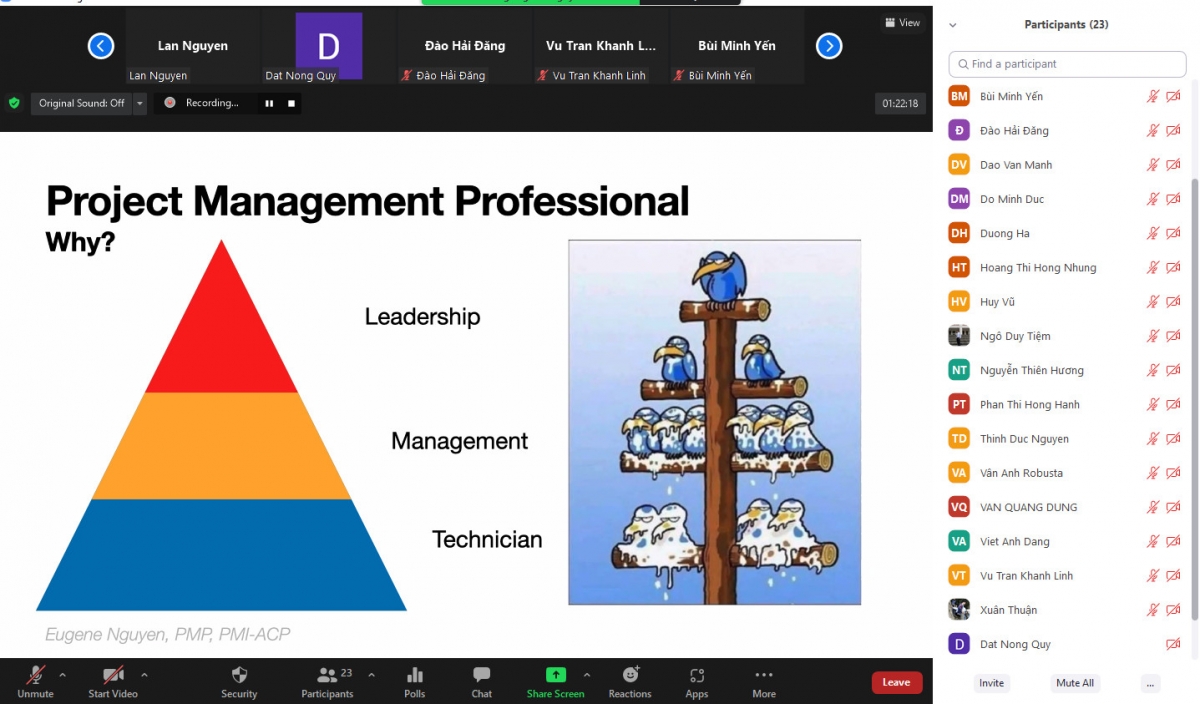
Task: Select Bùi Minh Yến's video tile
Action: 737,47
